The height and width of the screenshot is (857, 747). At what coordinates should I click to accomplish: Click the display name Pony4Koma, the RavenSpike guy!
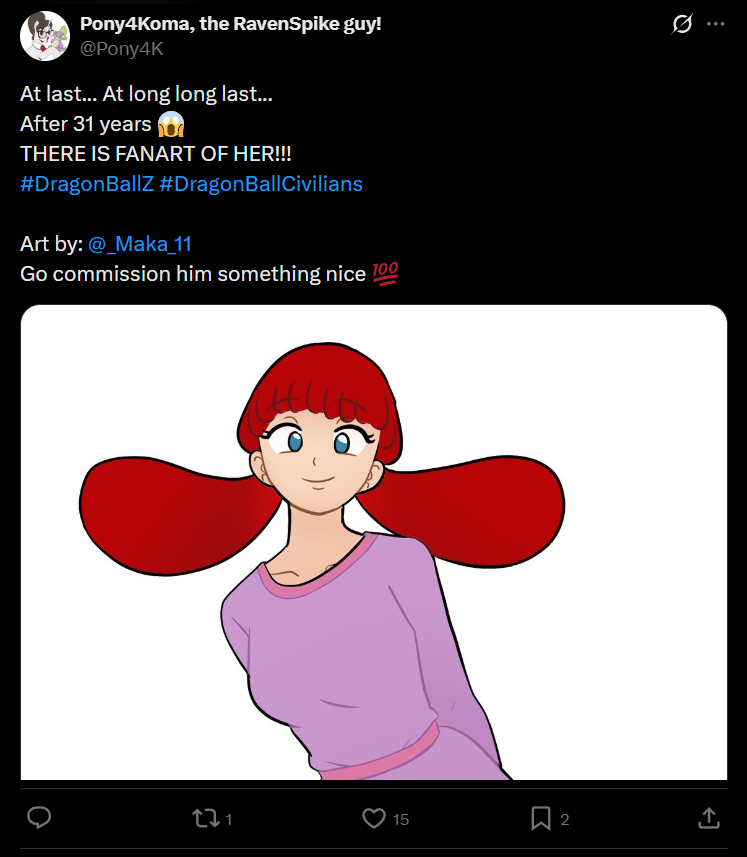click(230, 24)
